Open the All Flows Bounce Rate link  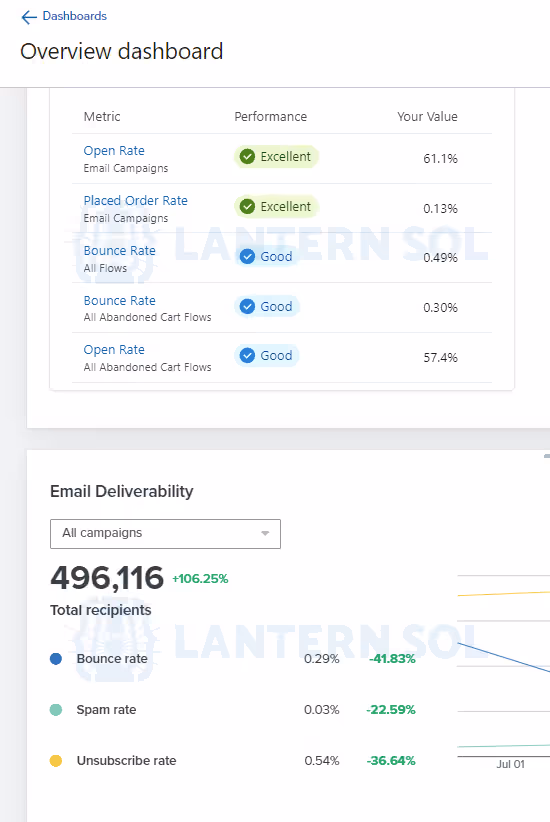(120, 251)
